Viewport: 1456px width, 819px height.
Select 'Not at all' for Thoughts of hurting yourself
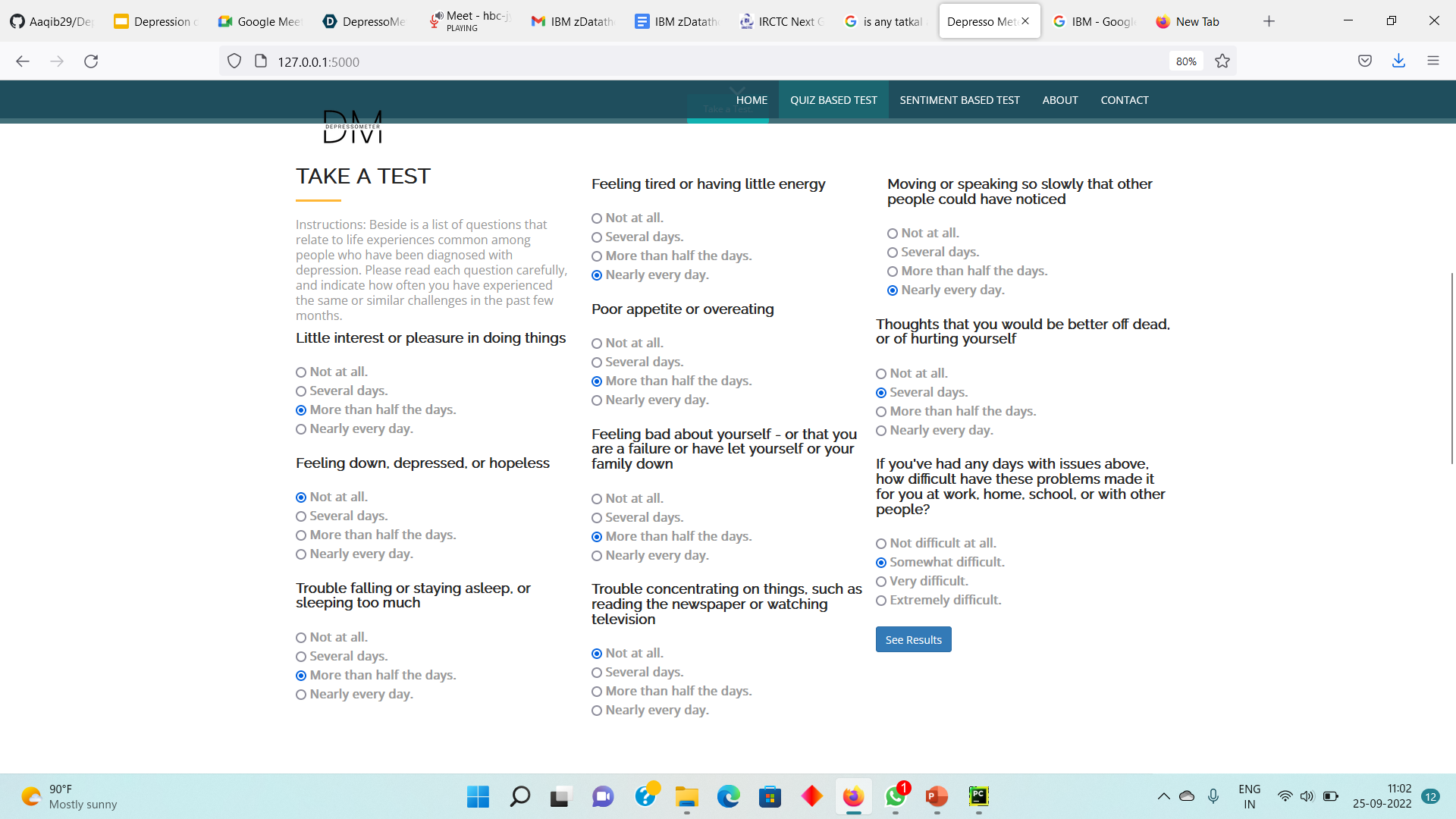[x=881, y=374]
